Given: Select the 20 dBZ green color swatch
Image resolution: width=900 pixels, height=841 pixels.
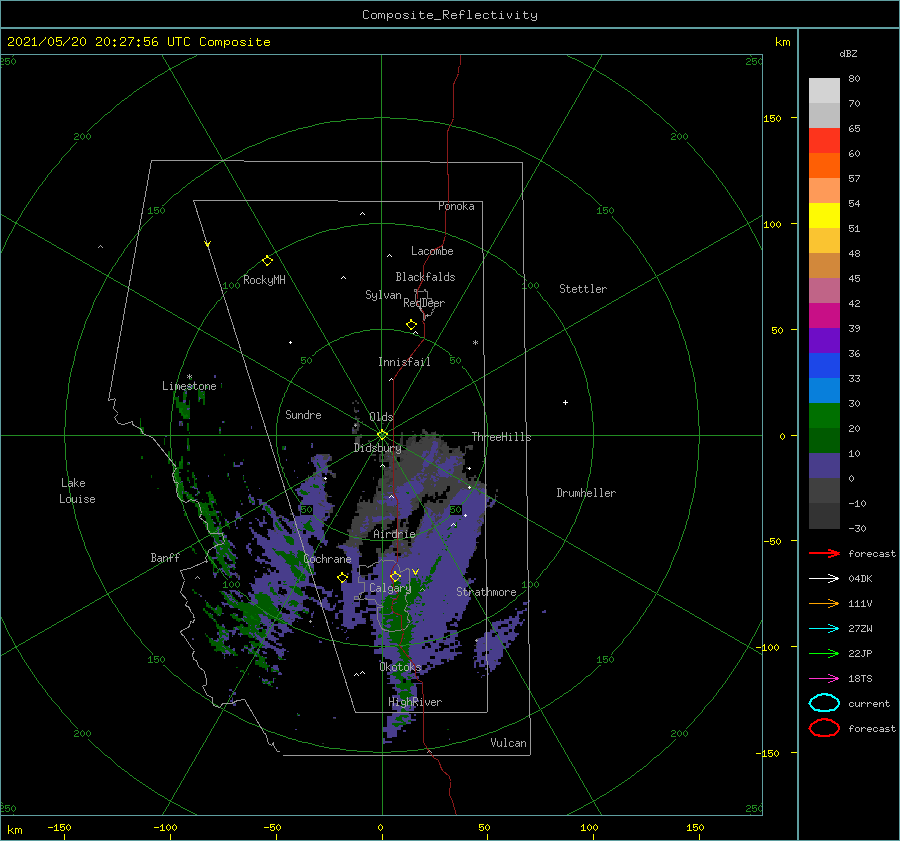Looking at the screenshot, I should coord(824,415).
